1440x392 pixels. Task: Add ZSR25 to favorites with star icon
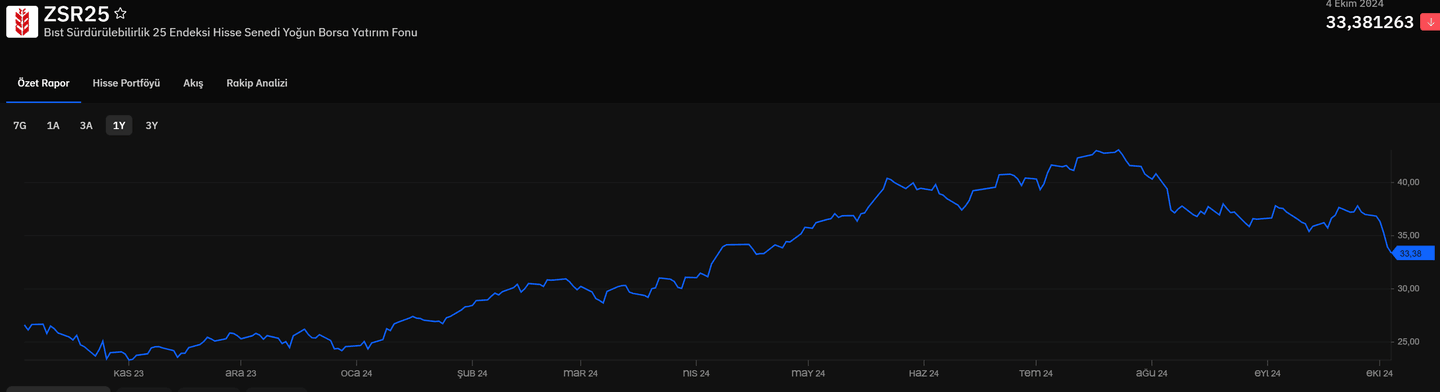(120, 14)
